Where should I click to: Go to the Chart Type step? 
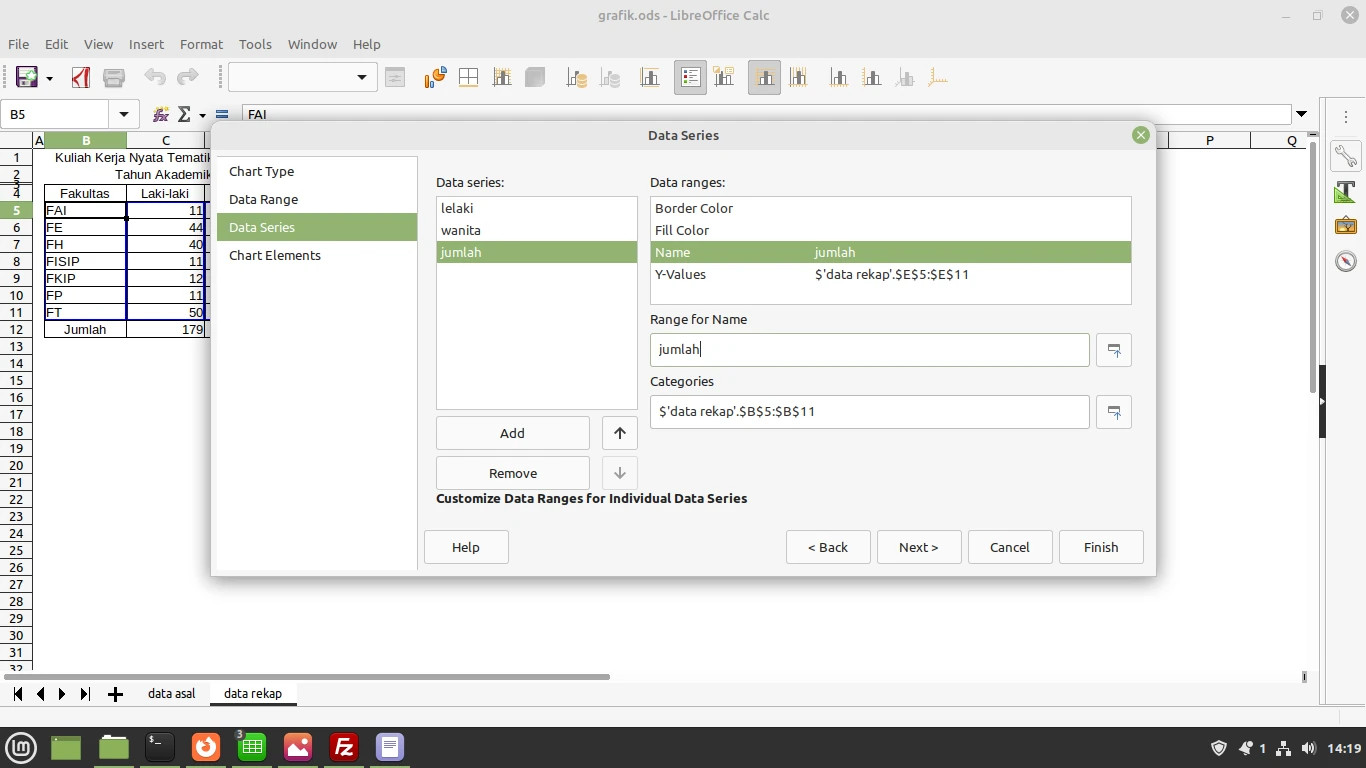[317, 171]
